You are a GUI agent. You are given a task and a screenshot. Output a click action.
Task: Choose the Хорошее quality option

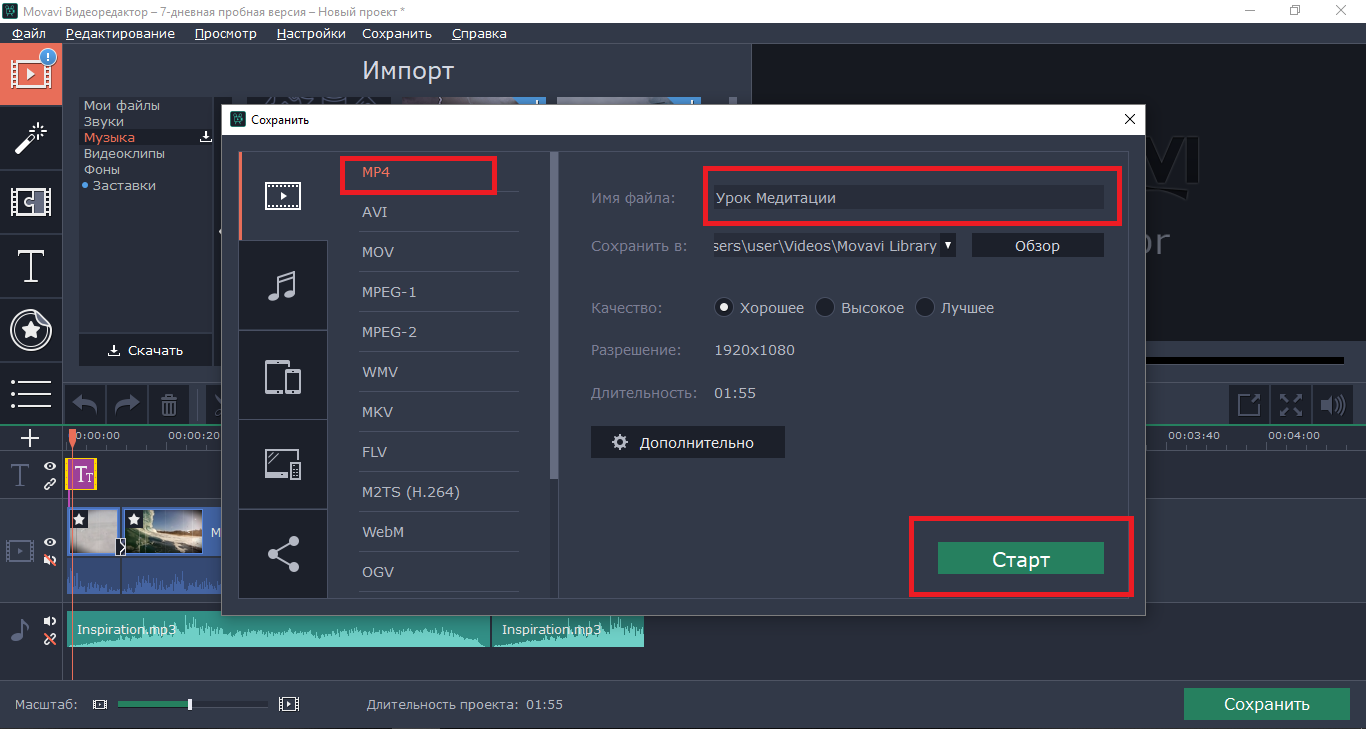pos(724,308)
